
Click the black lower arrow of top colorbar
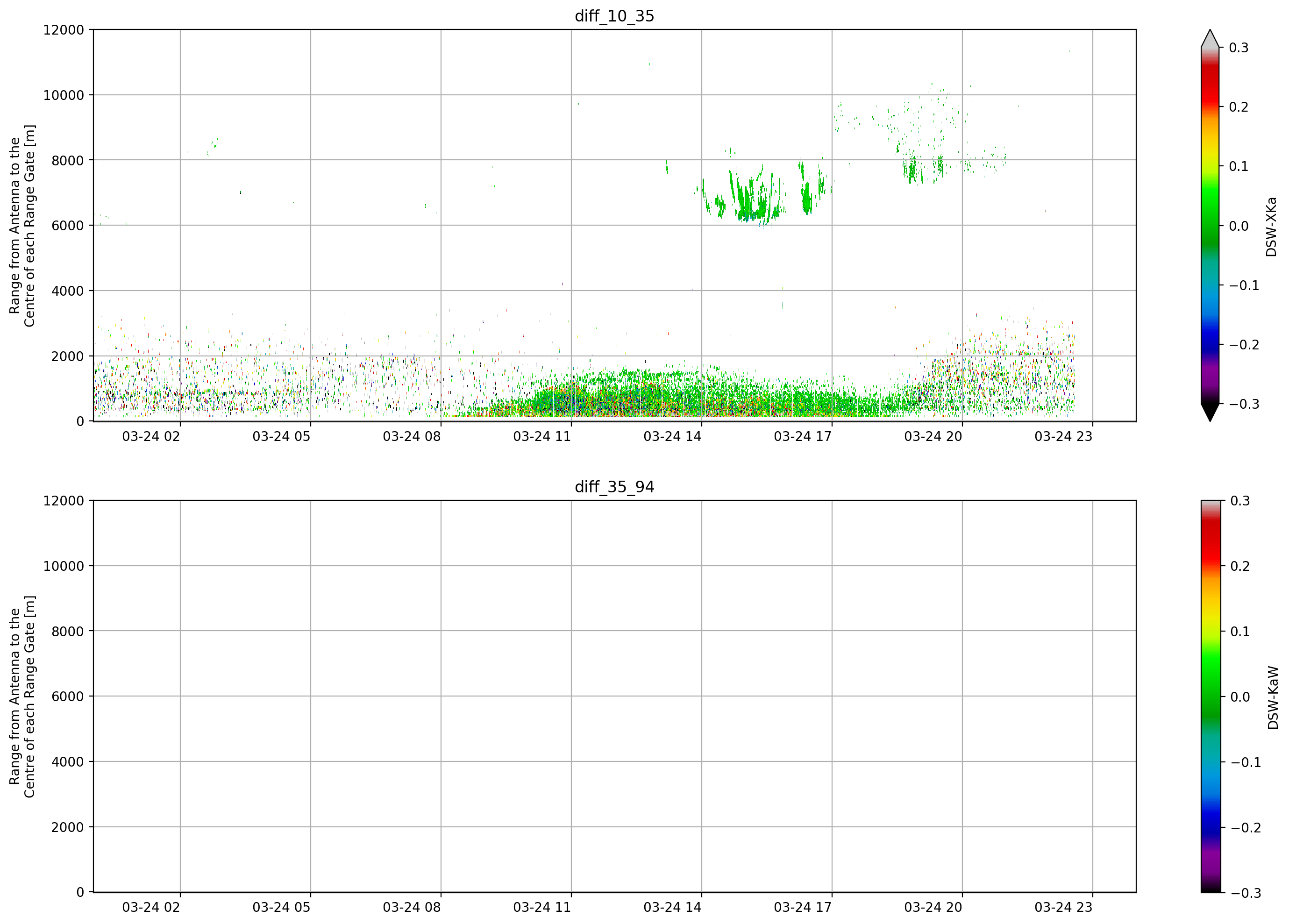pyautogui.click(x=1210, y=412)
